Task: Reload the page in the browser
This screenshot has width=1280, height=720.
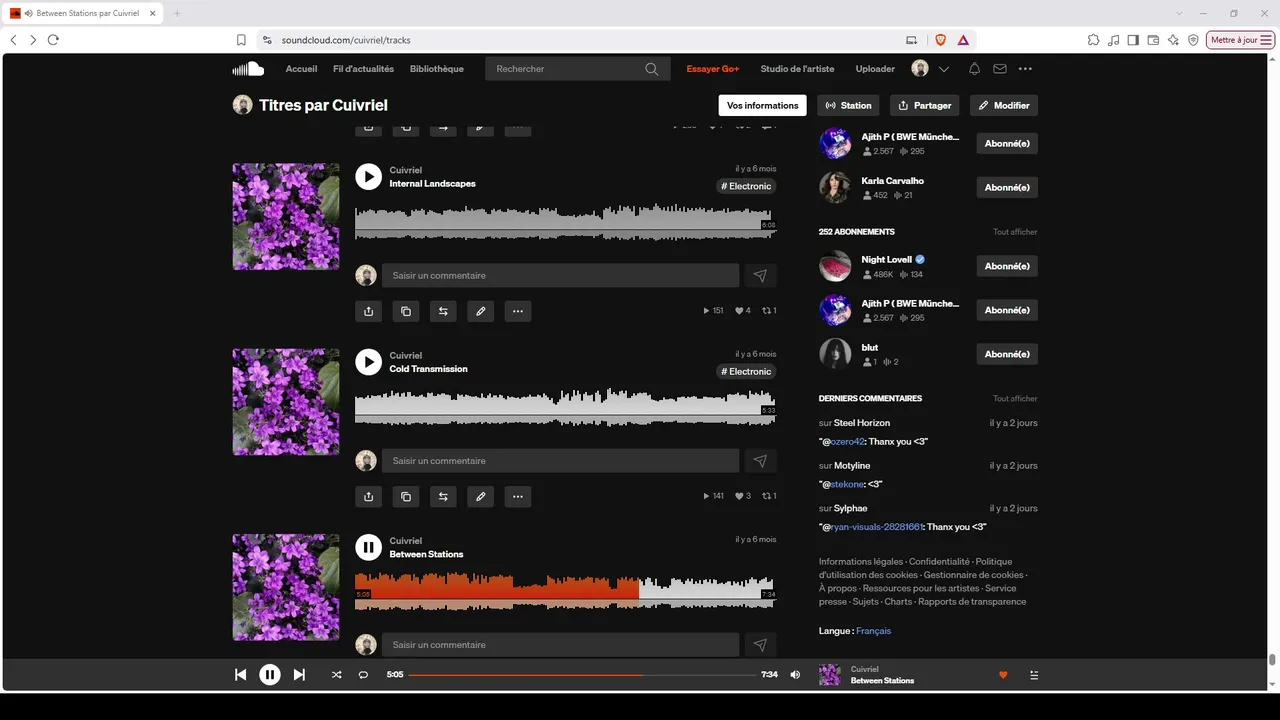Action: click(53, 40)
